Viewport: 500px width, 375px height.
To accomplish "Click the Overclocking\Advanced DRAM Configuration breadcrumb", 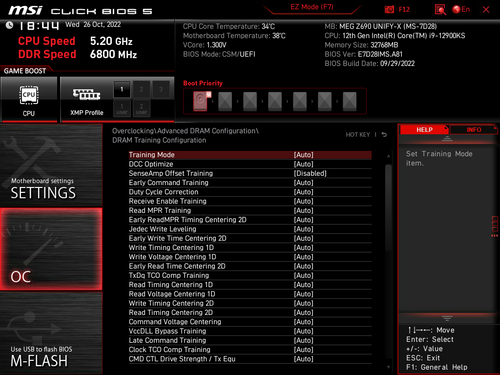I will (185, 131).
